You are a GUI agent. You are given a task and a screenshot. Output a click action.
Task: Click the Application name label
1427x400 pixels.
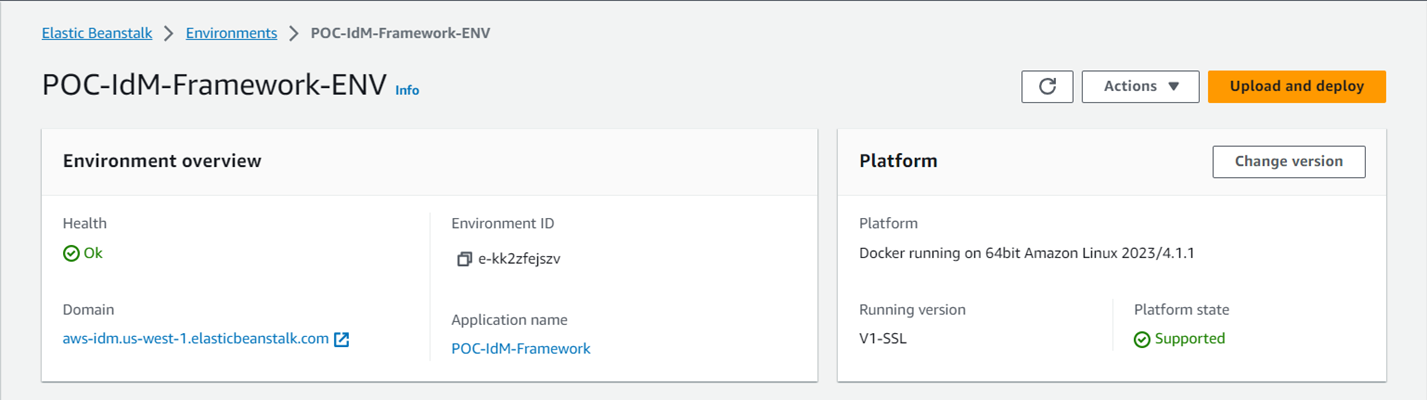pyautogui.click(x=510, y=320)
